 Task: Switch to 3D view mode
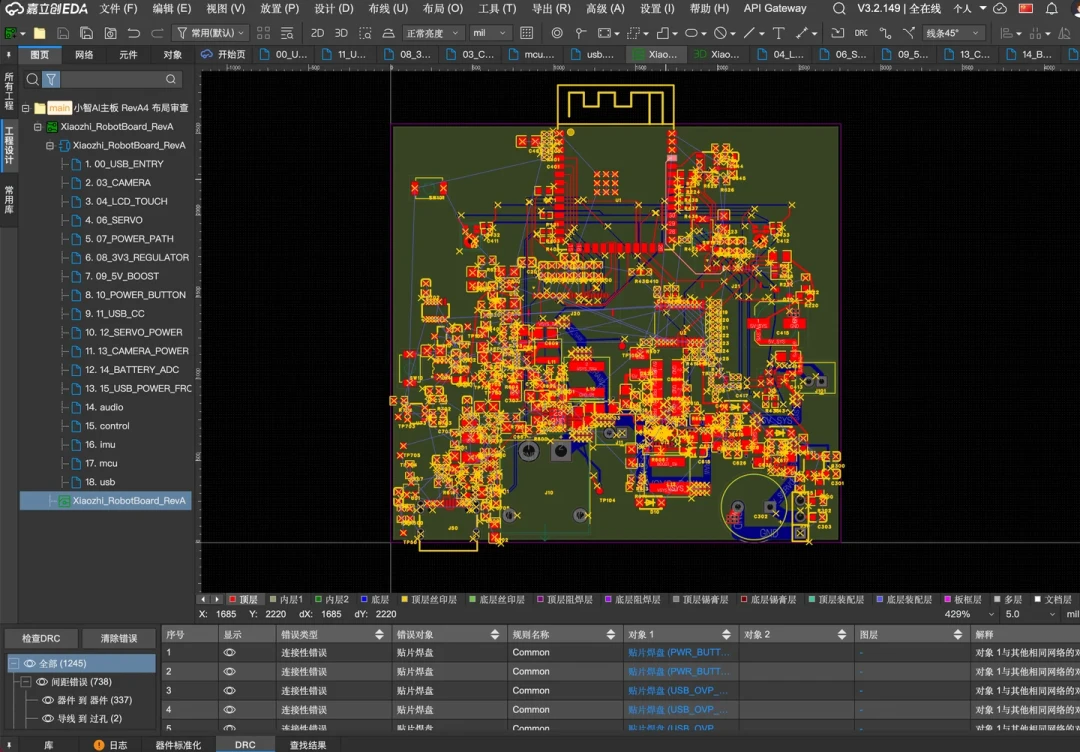point(341,33)
